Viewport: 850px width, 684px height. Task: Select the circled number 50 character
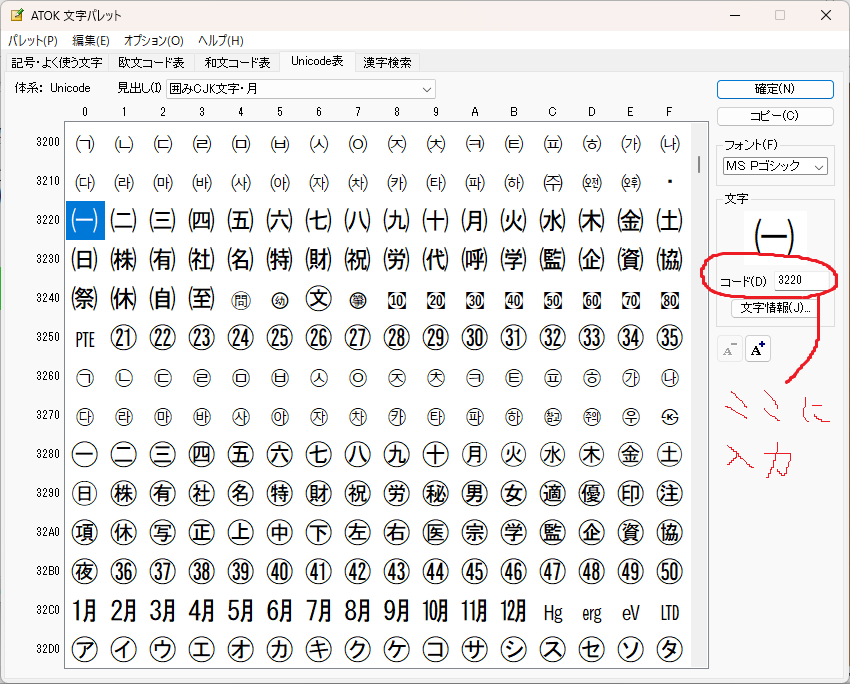tap(670, 572)
